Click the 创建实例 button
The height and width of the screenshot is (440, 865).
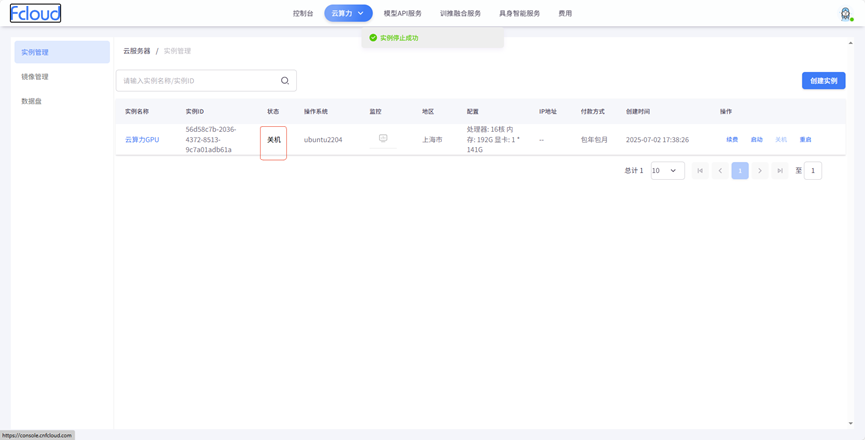pos(823,81)
